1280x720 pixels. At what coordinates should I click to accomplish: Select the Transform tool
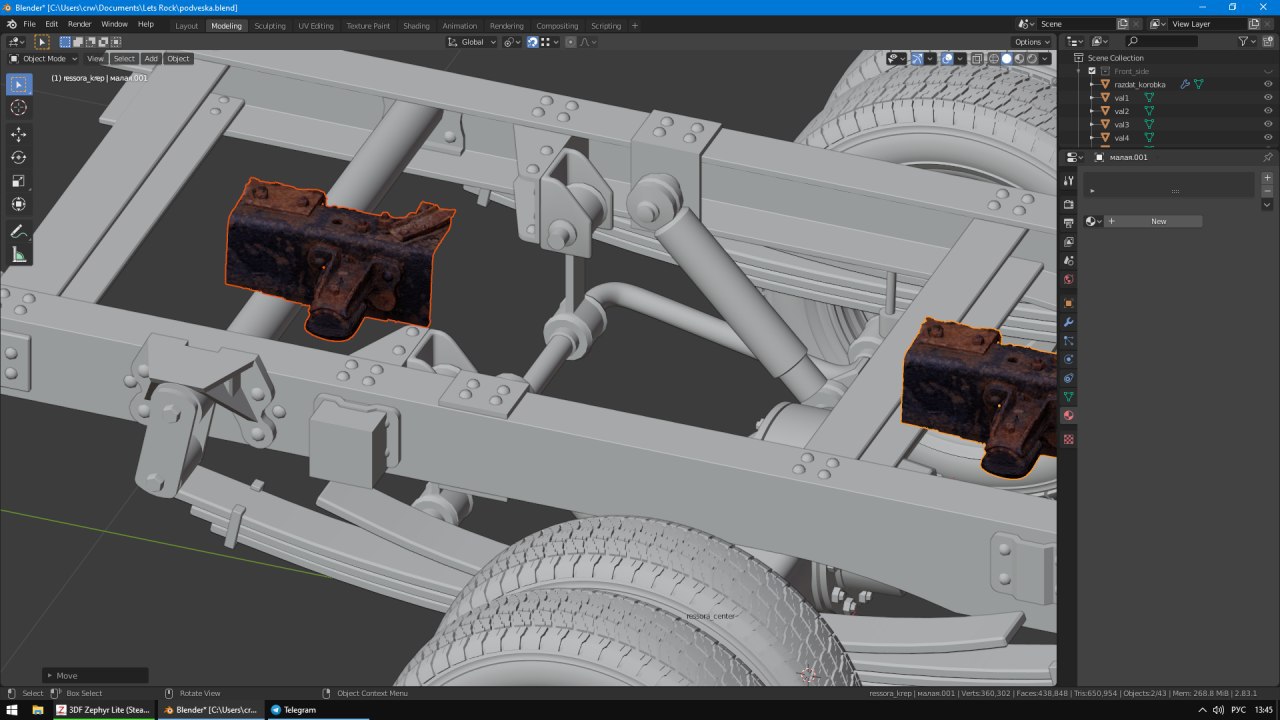pos(19,204)
